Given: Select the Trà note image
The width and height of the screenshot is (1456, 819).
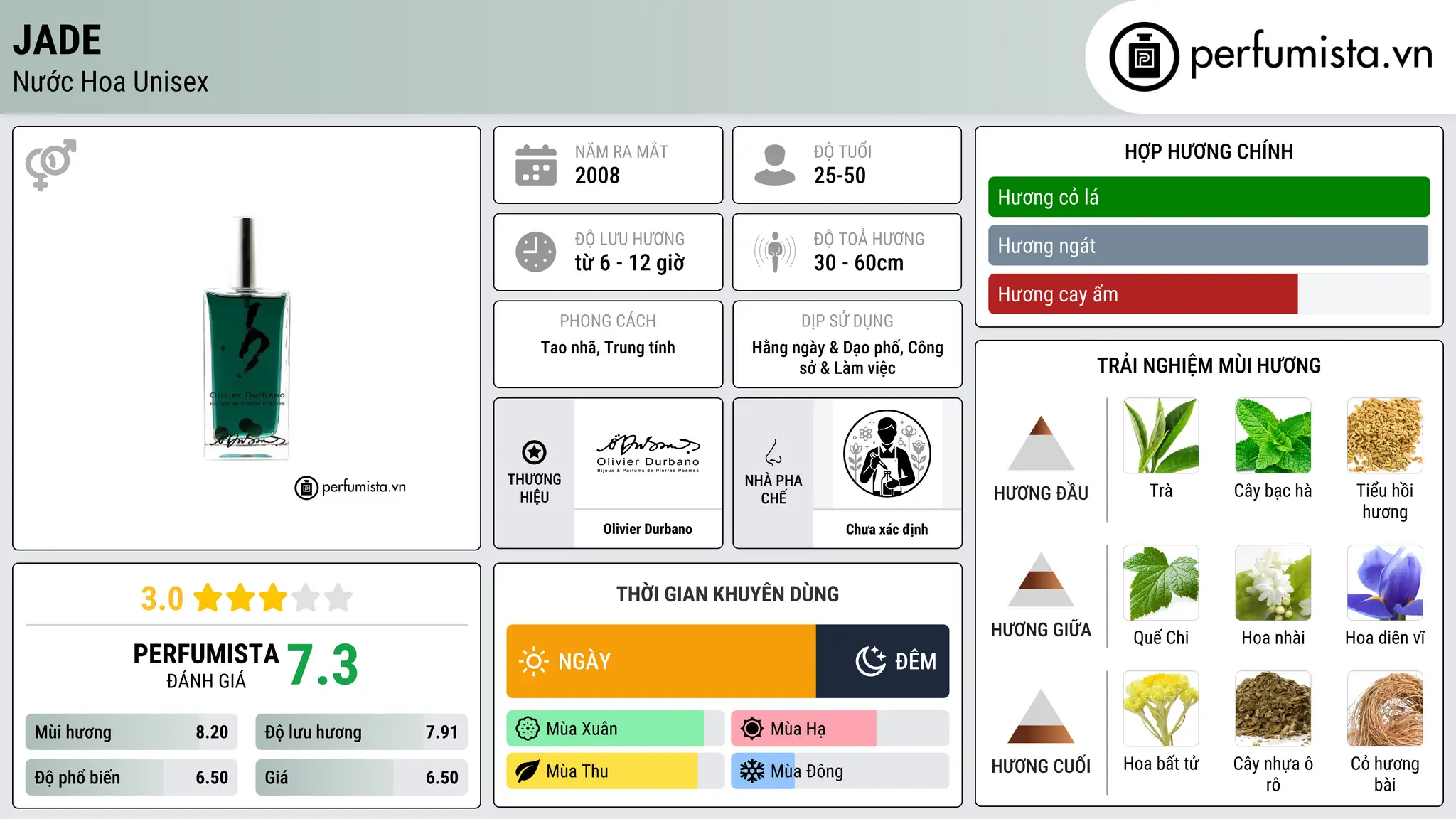Looking at the screenshot, I should [x=1161, y=436].
